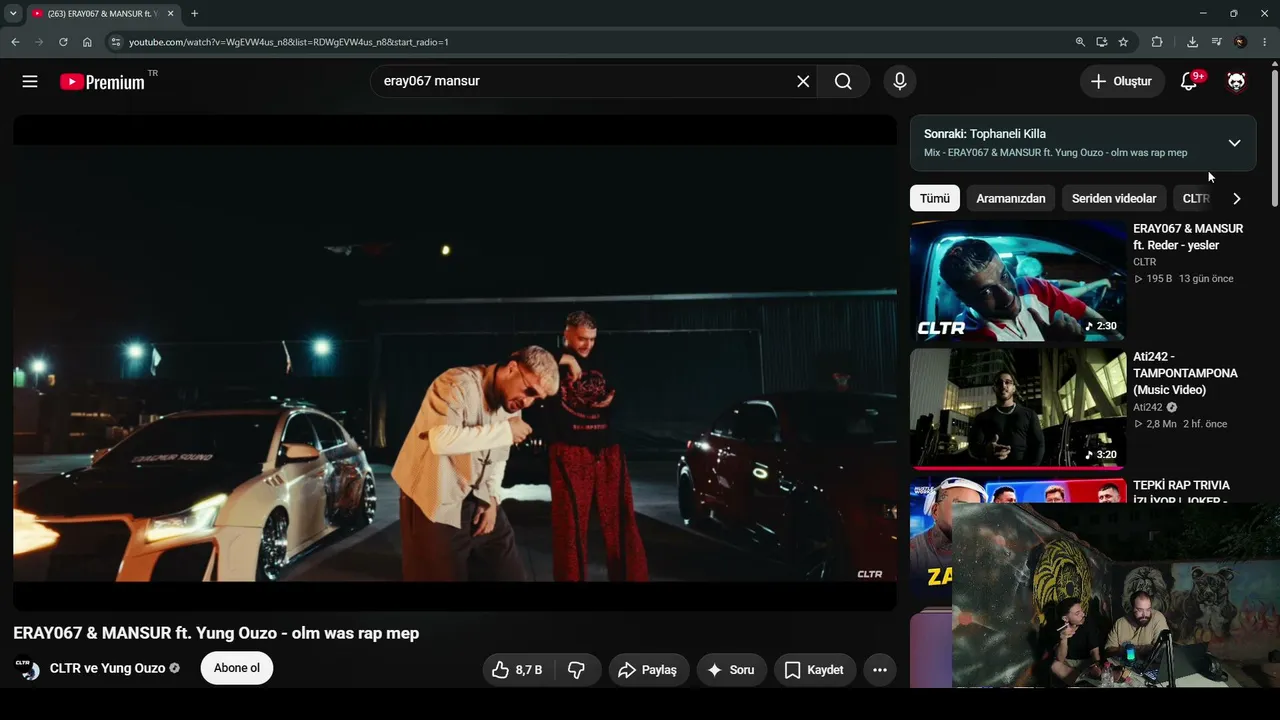Open the browser tab search dropdown
Screen dimensions: 1280x720
13,13
